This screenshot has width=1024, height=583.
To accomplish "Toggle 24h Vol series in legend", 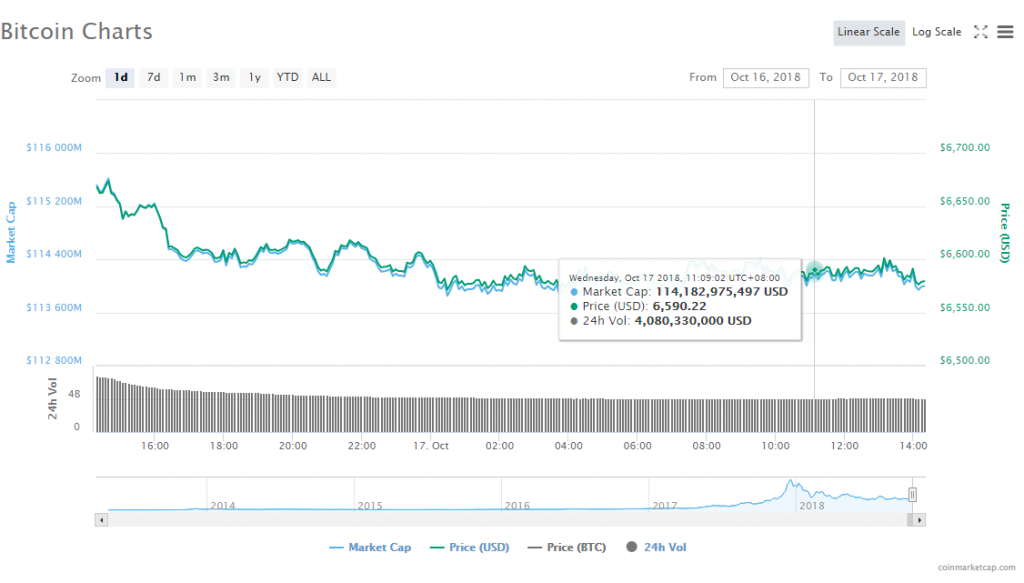I will coord(657,547).
